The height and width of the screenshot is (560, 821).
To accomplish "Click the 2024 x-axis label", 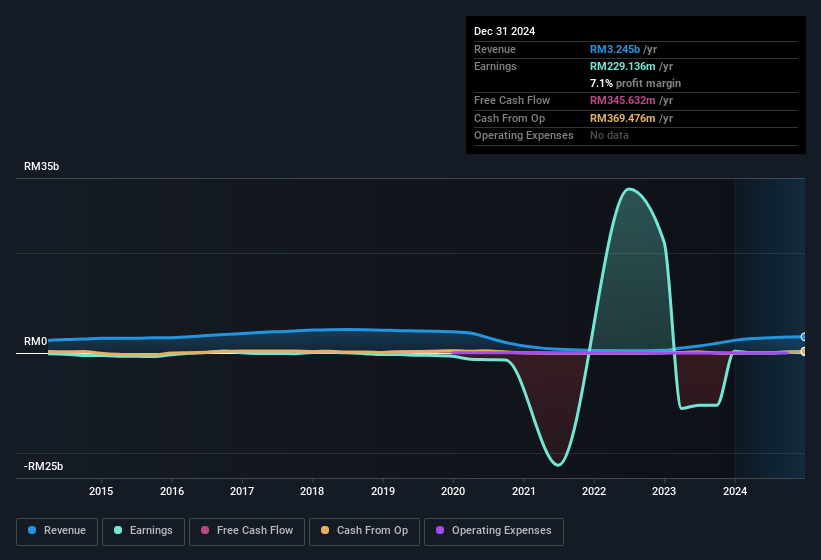I will point(735,491).
